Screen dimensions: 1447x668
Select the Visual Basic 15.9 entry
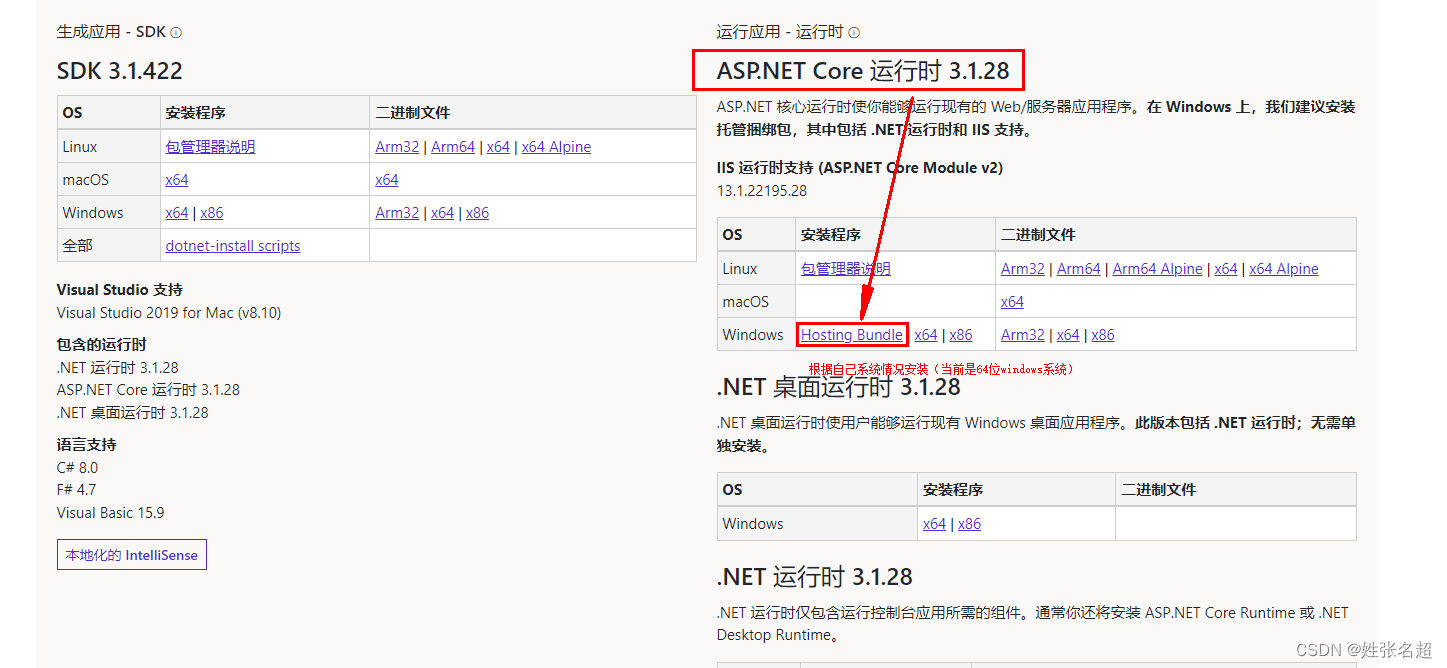110,512
